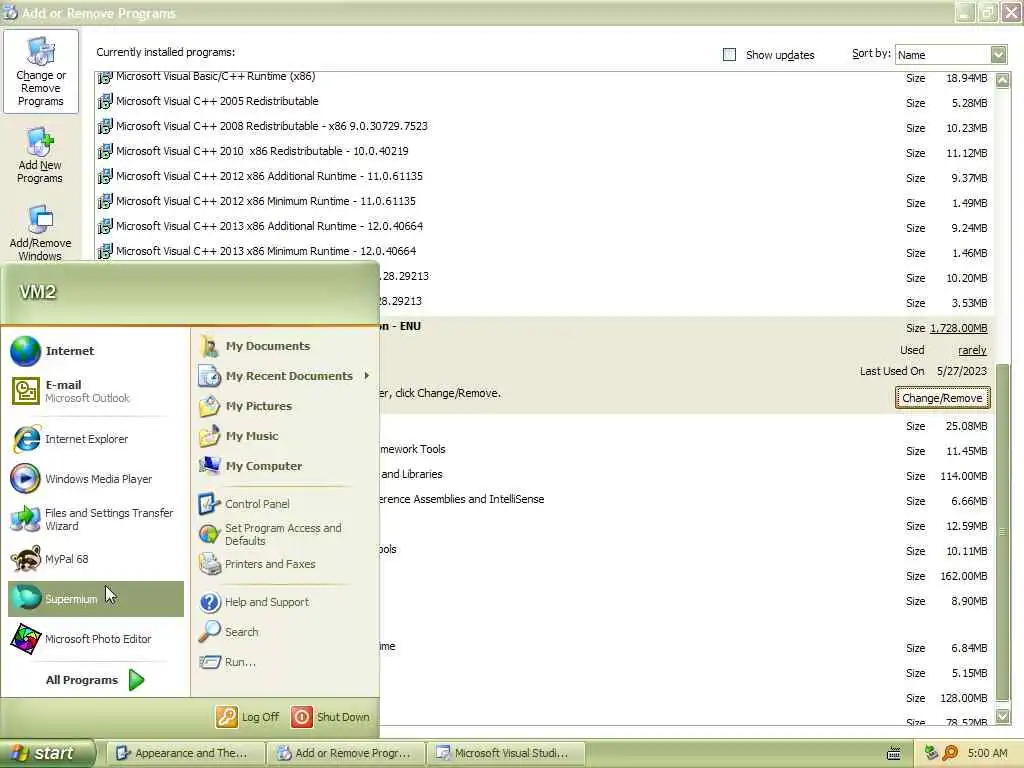The height and width of the screenshot is (768, 1024).
Task: Open Change or Remove Programs section
Action: coord(40,72)
